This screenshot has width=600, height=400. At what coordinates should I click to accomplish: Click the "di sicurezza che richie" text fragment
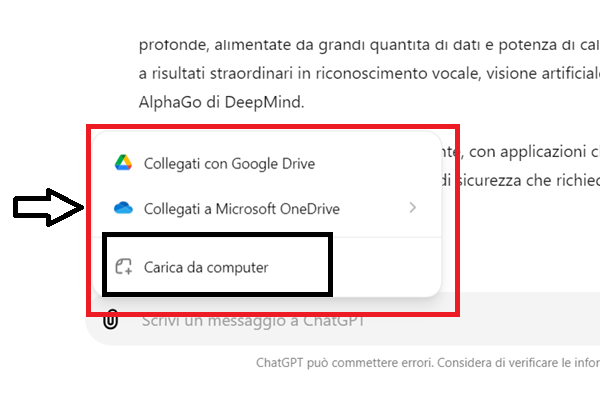point(518,181)
